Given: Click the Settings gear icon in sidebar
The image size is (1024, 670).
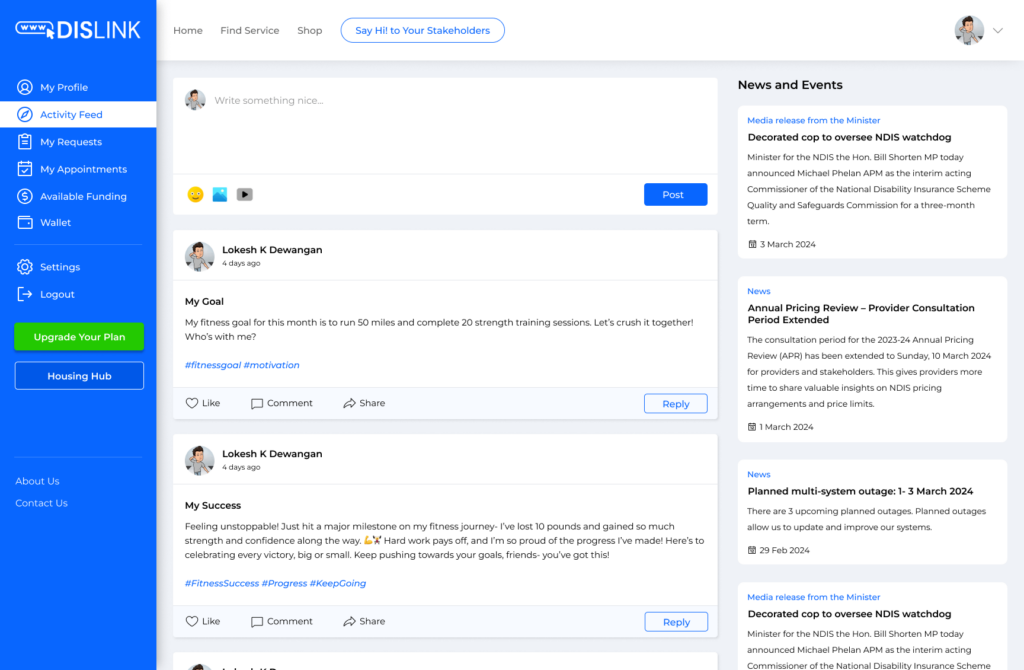Looking at the screenshot, I should [25, 267].
